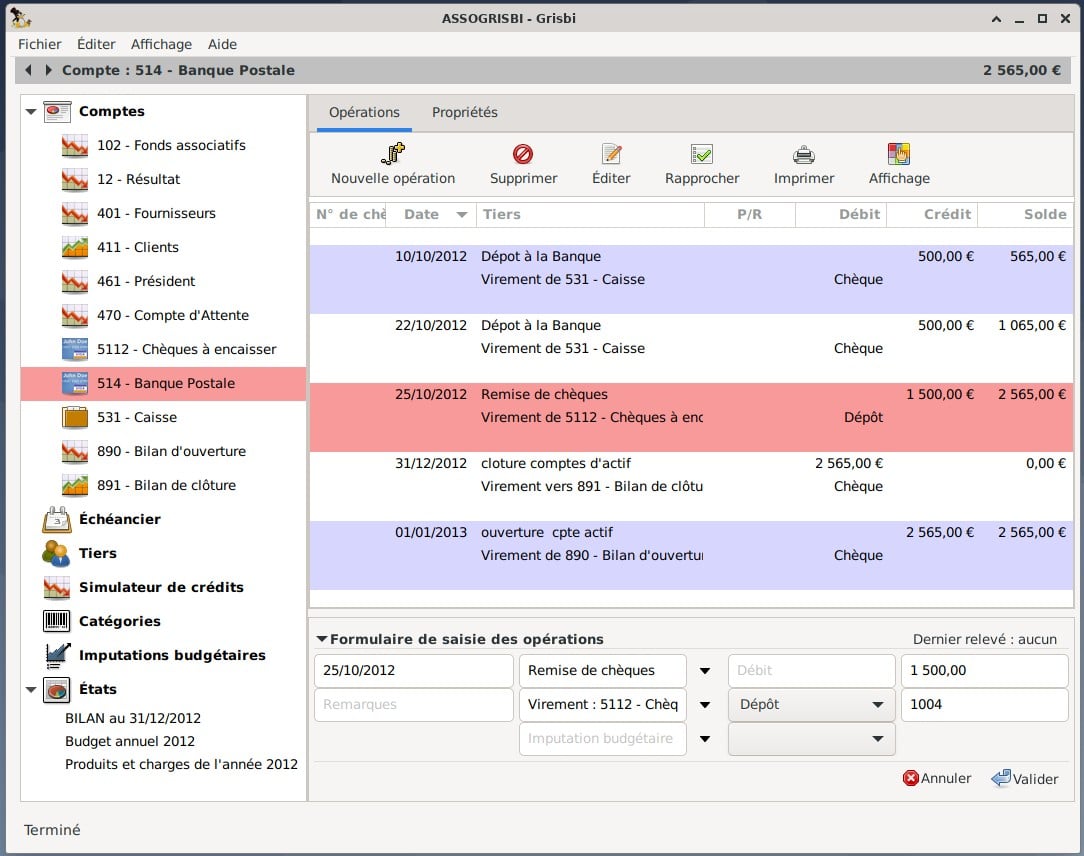Click the Supprimer delete icon
This screenshot has height=856, width=1084.
point(523,154)
